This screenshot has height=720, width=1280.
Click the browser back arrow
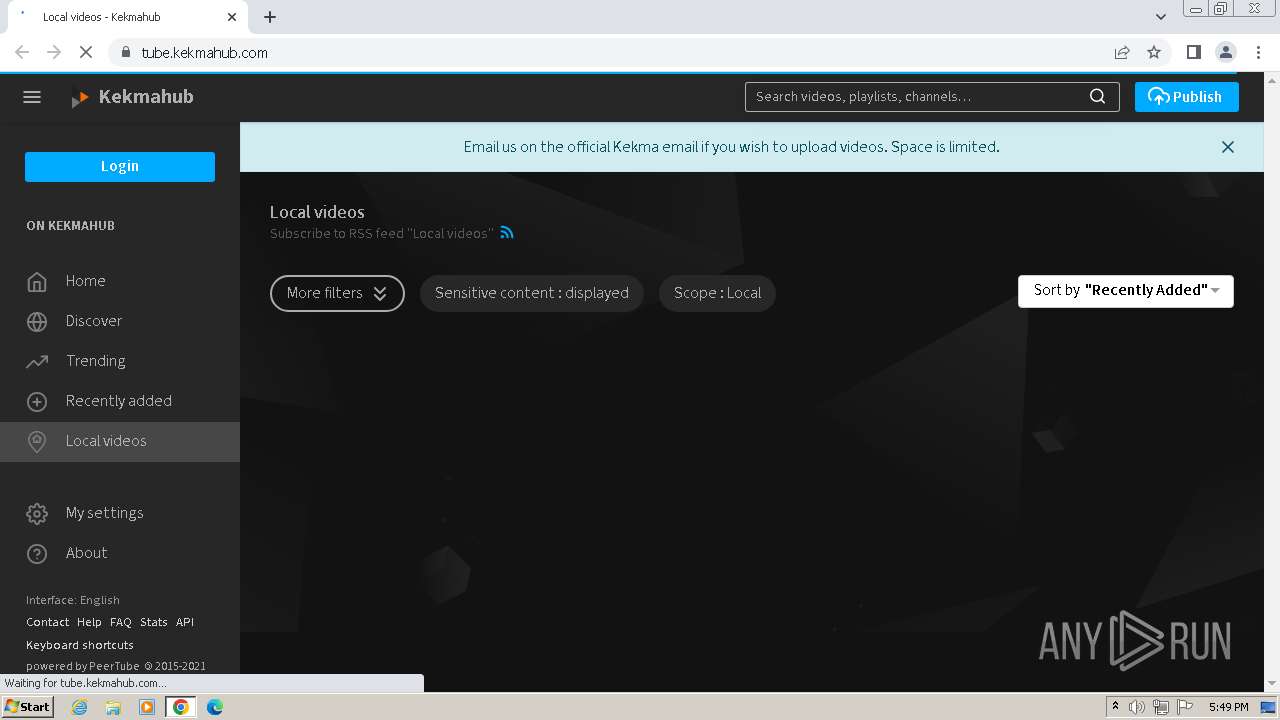click(x=22, y=53)
